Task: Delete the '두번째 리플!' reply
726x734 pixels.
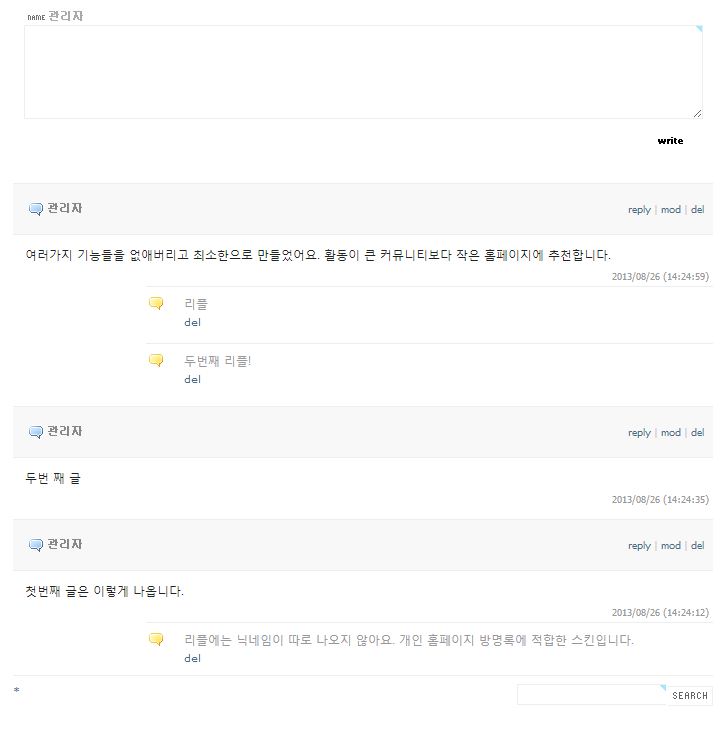Action: point(193,380)
